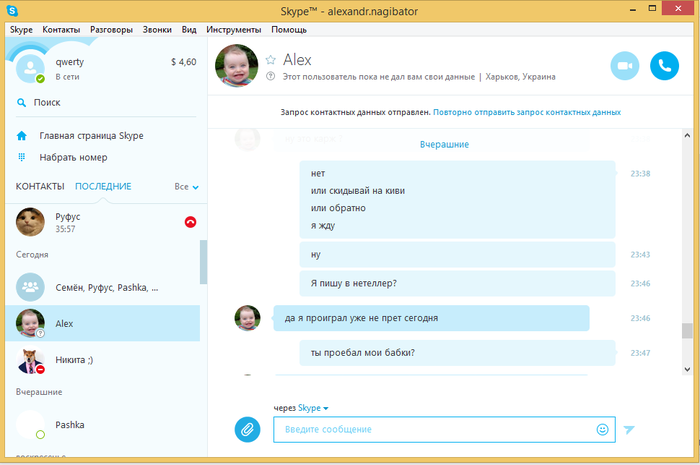This screenshot has width=700, height=465.
Task: Click the Skype logo in title bar
Action: pyautogui.click(x=12, y=10)
